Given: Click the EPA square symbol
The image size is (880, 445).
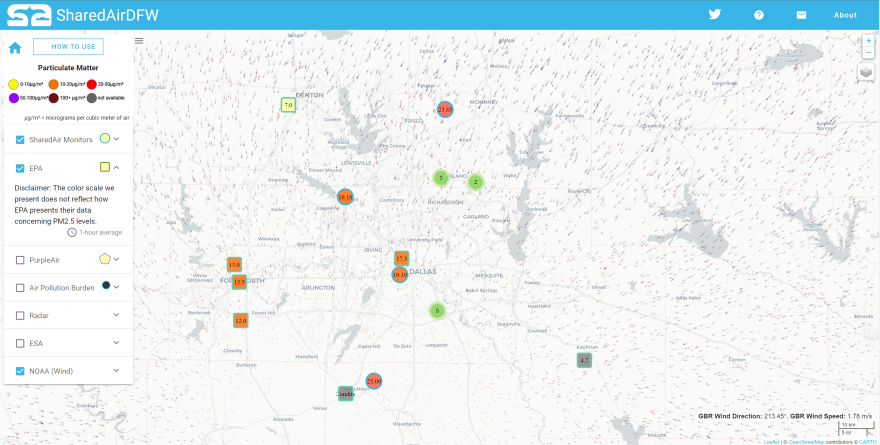Looking at the screenshot, I should 104,167.
